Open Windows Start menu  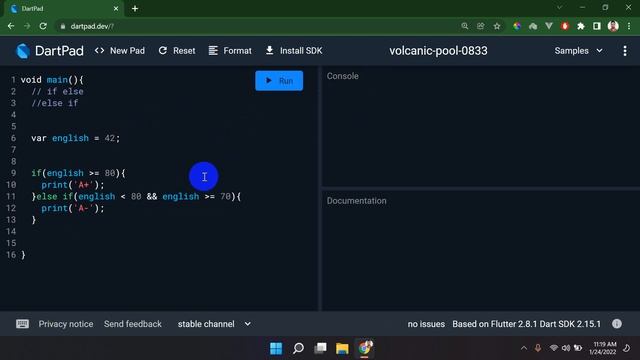[276, 348]
